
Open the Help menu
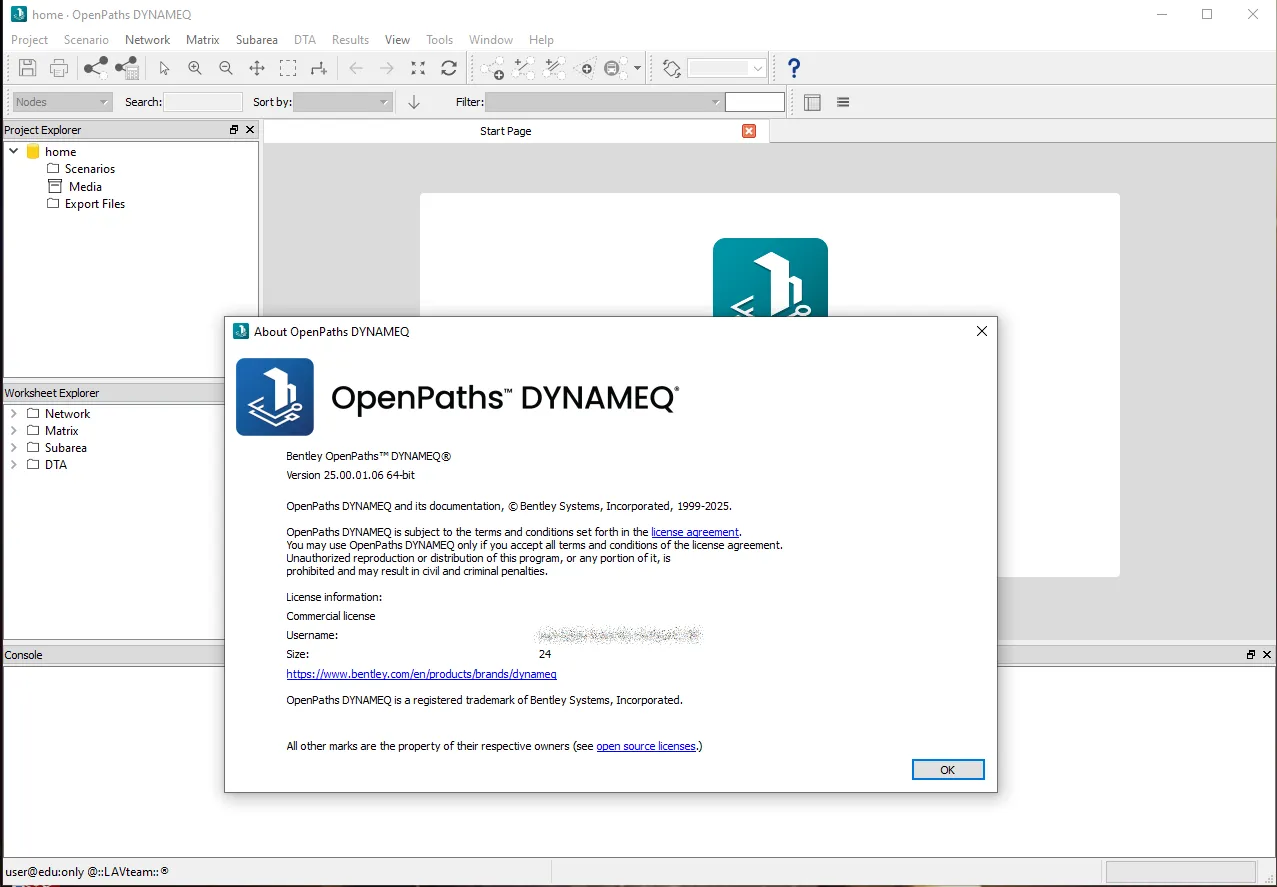point(541,40)
